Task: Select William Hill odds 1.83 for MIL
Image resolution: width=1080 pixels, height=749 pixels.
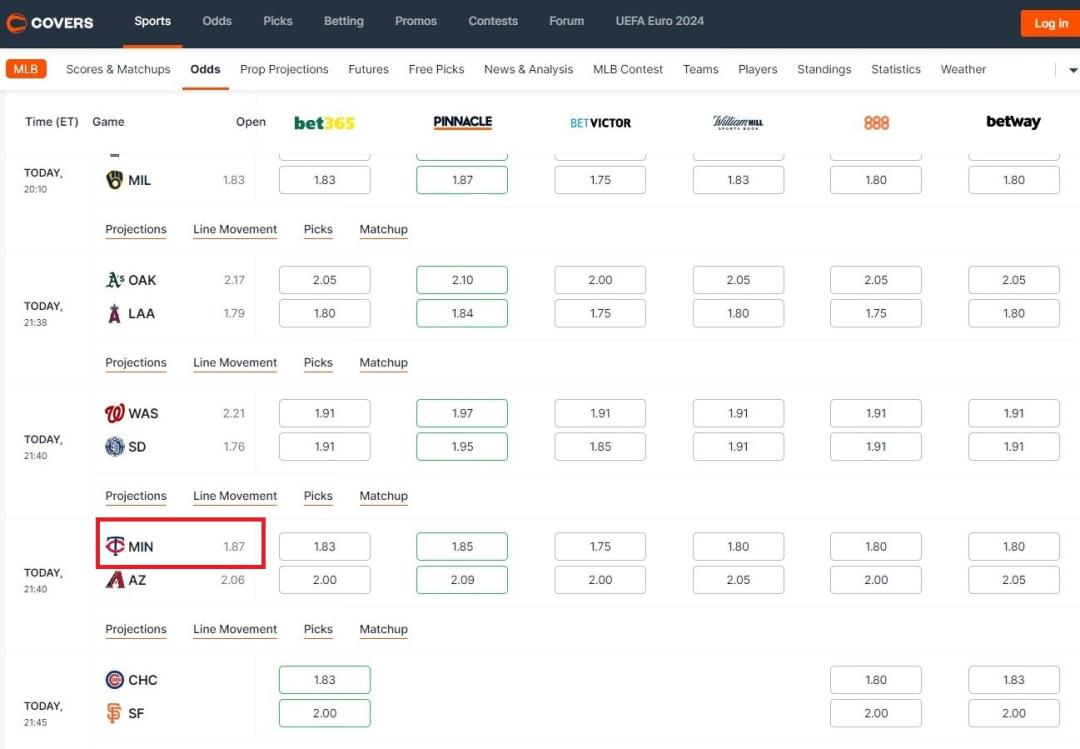Action: [x=738, y=180]
